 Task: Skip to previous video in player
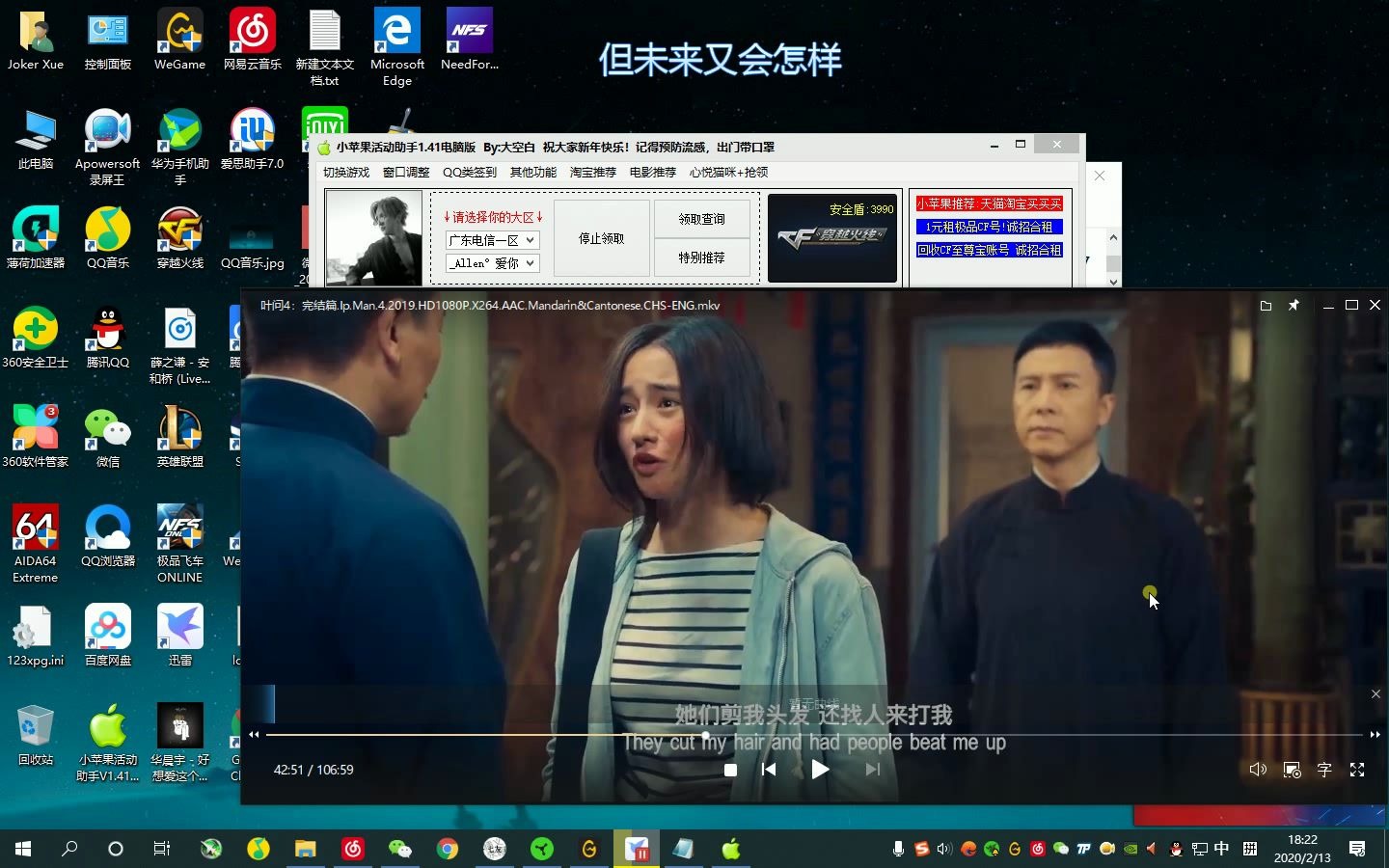[x=769, y=770]
